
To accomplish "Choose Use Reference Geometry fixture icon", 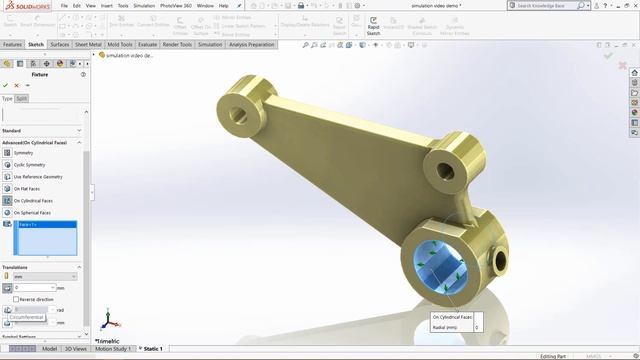I will 7,177.
